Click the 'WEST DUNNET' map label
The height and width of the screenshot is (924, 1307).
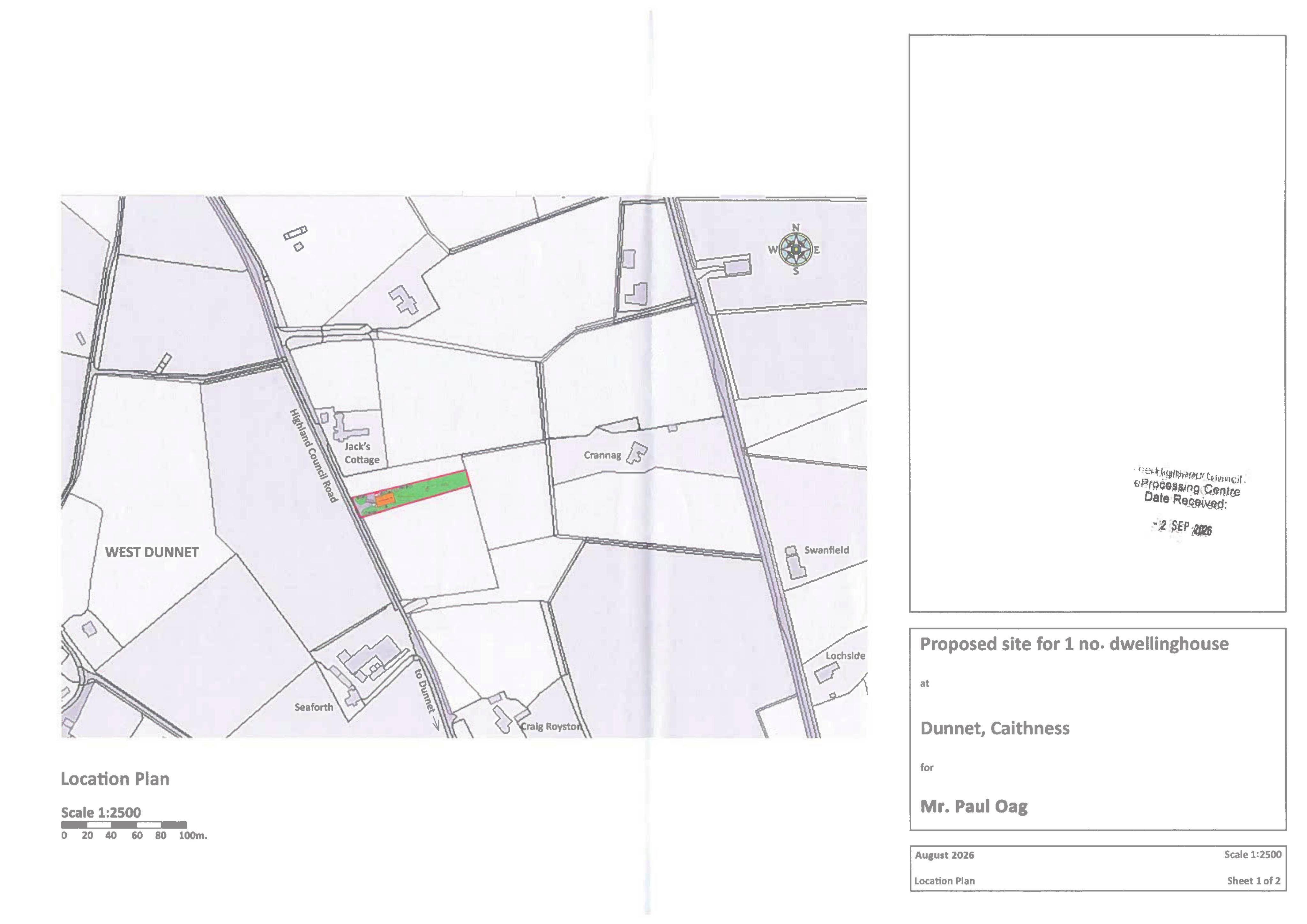click(x=152, y=552)
